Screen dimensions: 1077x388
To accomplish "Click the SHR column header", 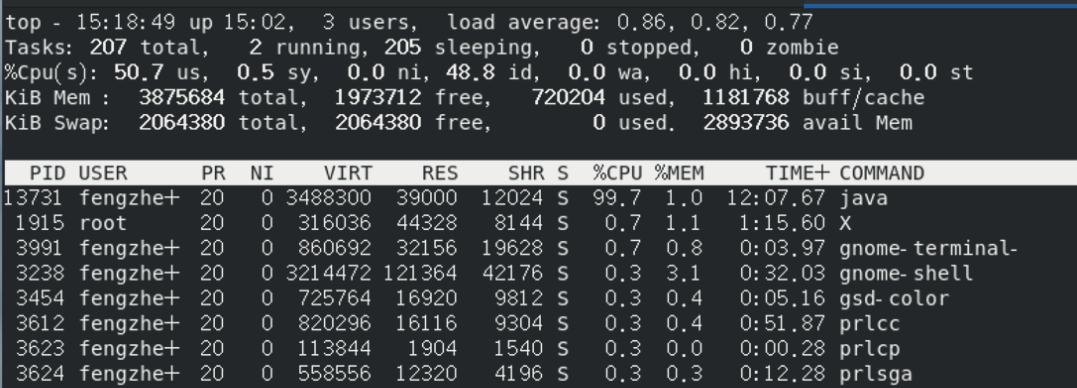I will pyautogui.click(x=526, y=173).
